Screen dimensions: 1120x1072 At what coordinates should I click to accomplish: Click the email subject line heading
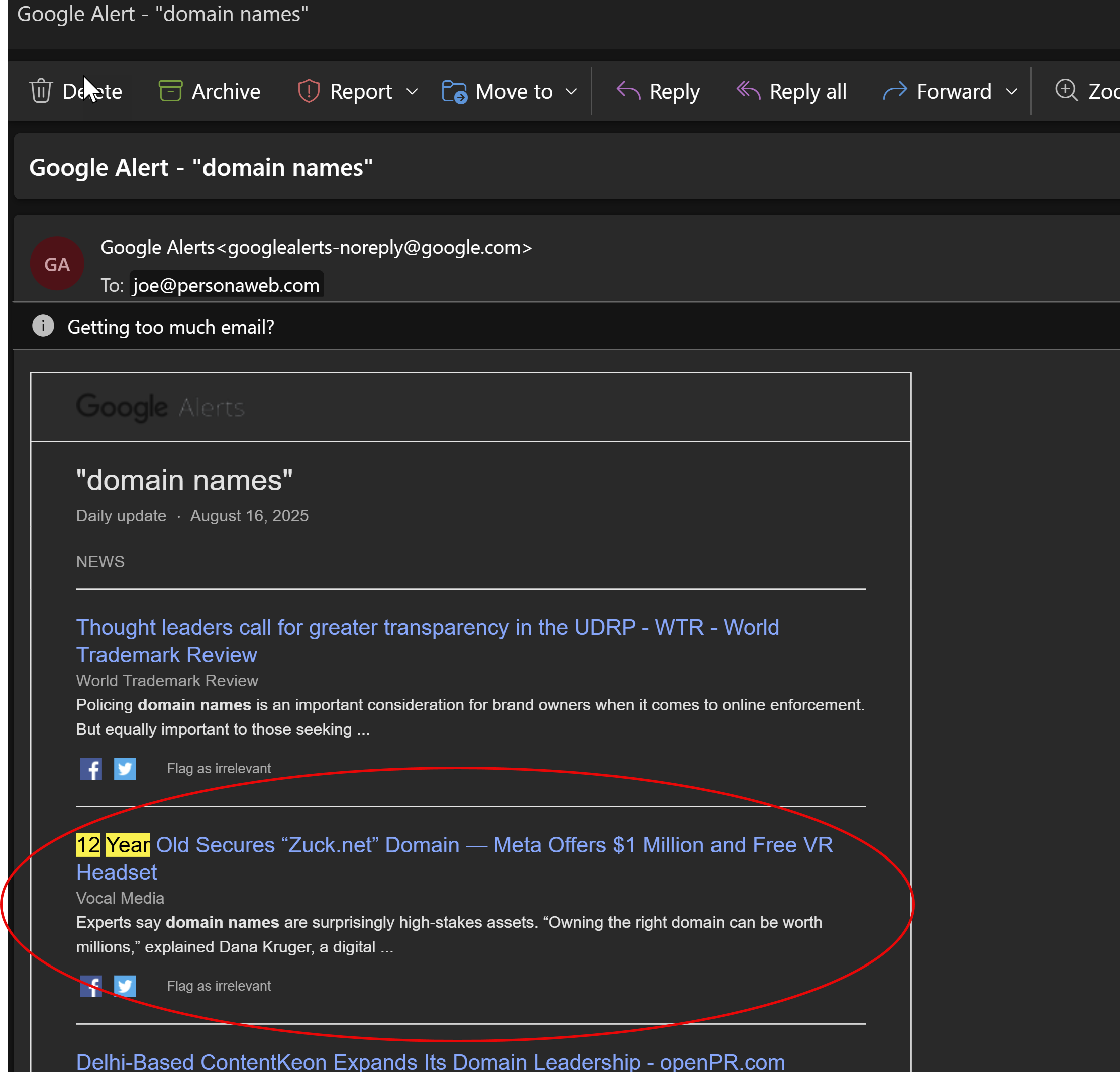pos(200,167)
